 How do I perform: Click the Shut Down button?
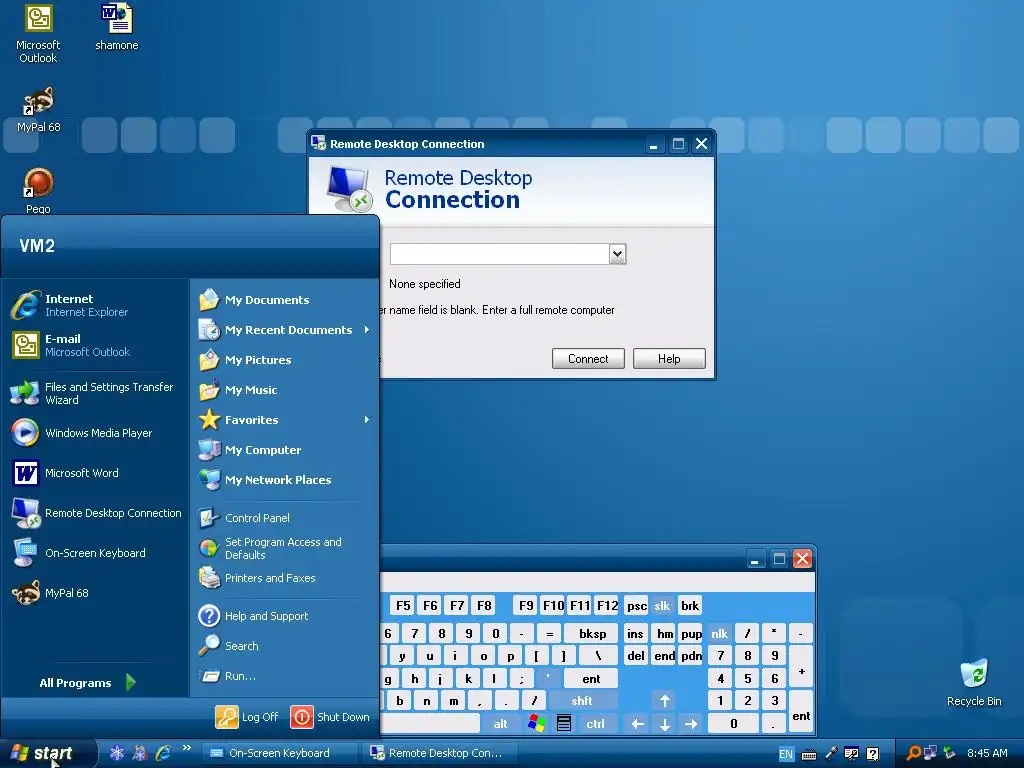(x=330, y=717)
